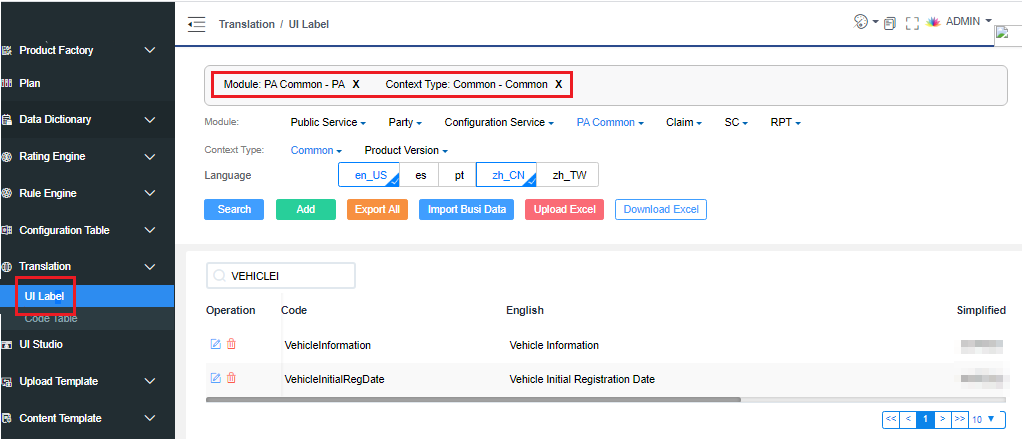Open the ADMIN user menu
This screenshot has height=439, width=1025.
click(x=967, y=22)
